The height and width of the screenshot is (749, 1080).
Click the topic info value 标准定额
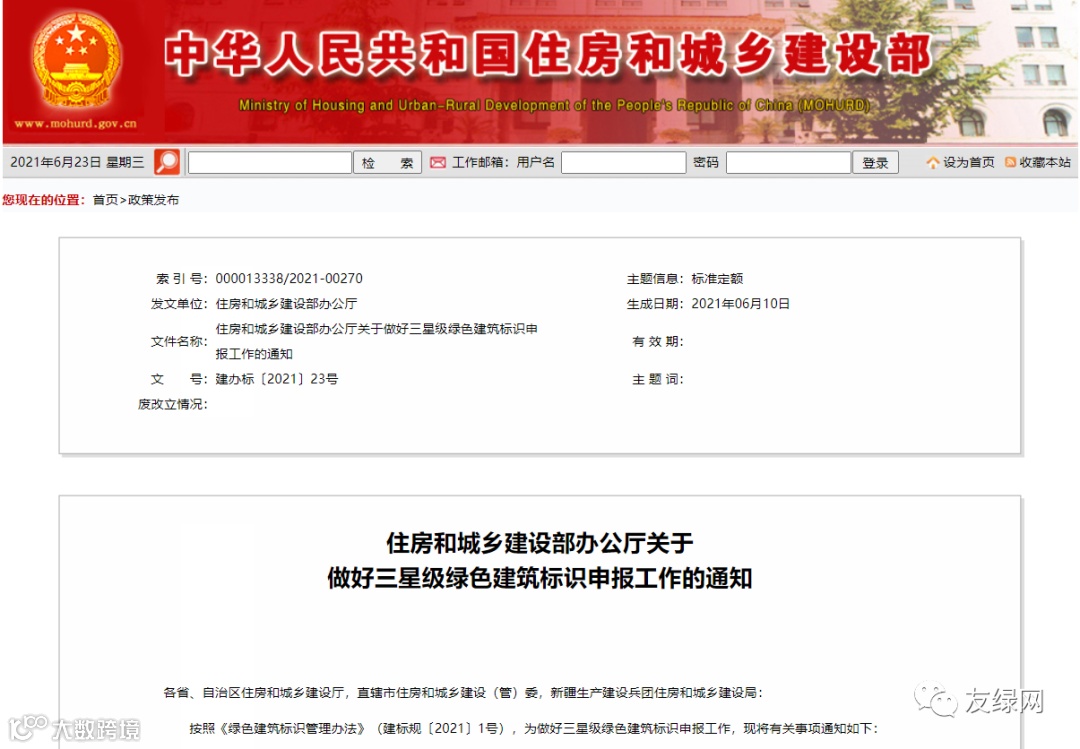[717, 278]
